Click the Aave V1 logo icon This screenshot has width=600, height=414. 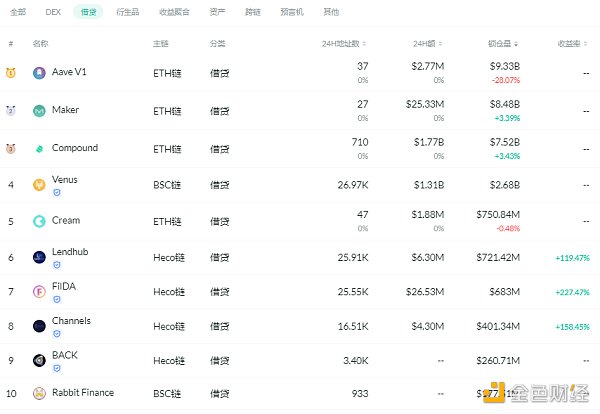pyautogui.click(x=39, y=73)
